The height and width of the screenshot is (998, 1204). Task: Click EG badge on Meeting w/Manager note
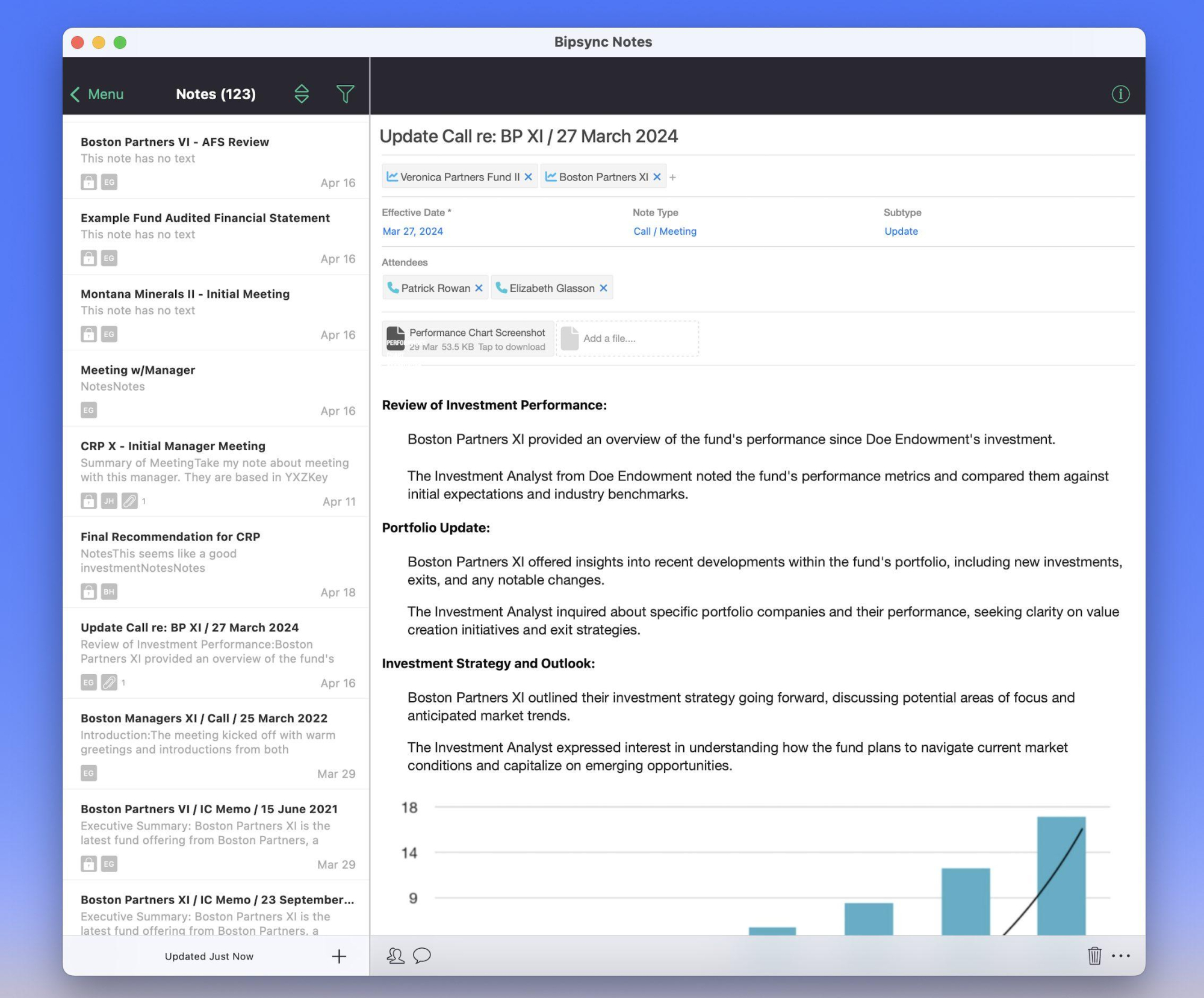coord(88,410)
